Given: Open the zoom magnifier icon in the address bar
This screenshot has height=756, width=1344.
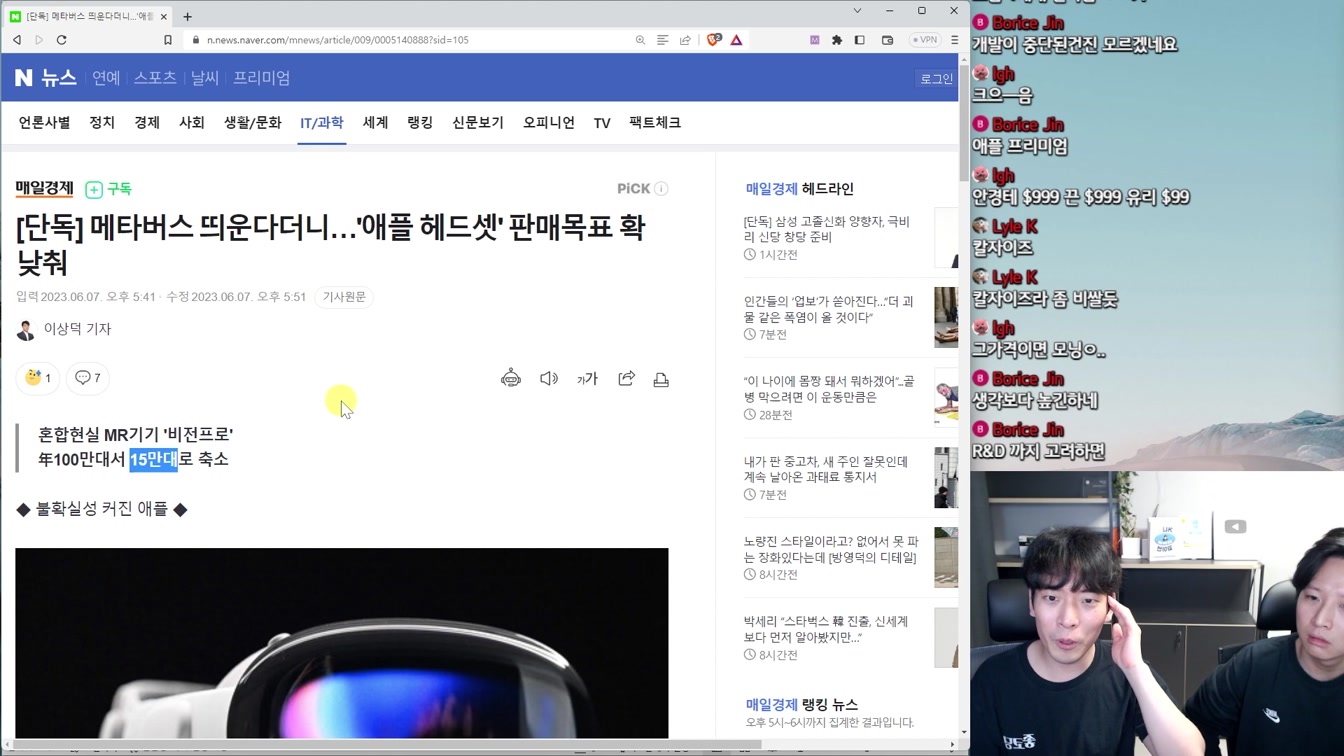Looking at the screenshot, I should tap(640, 40).
